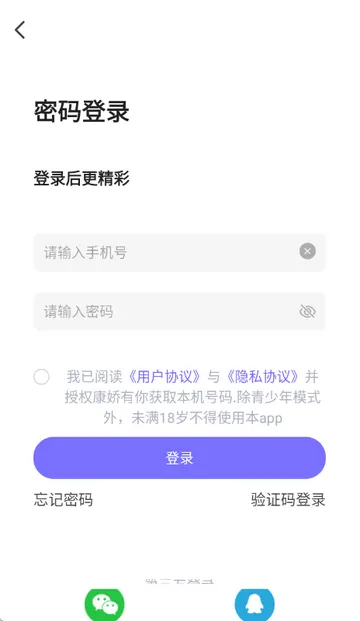Tap the purple 登录 button
Screen dimensions: 360x621
179,458
